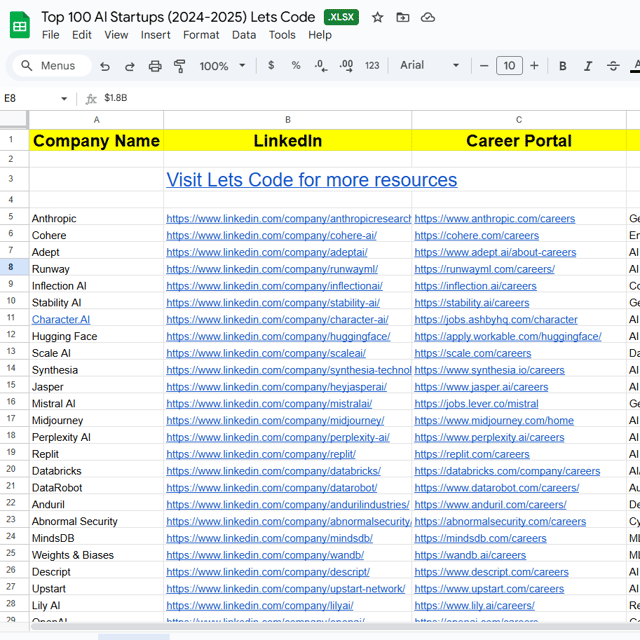
Task: Open the name box dropdown arrow
Action: pos(65,99)
